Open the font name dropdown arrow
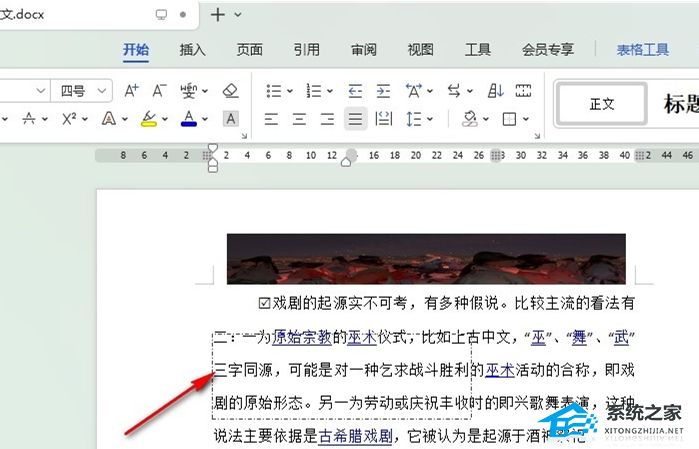Viewport: 699px width, 449px height. pos(41,91)
